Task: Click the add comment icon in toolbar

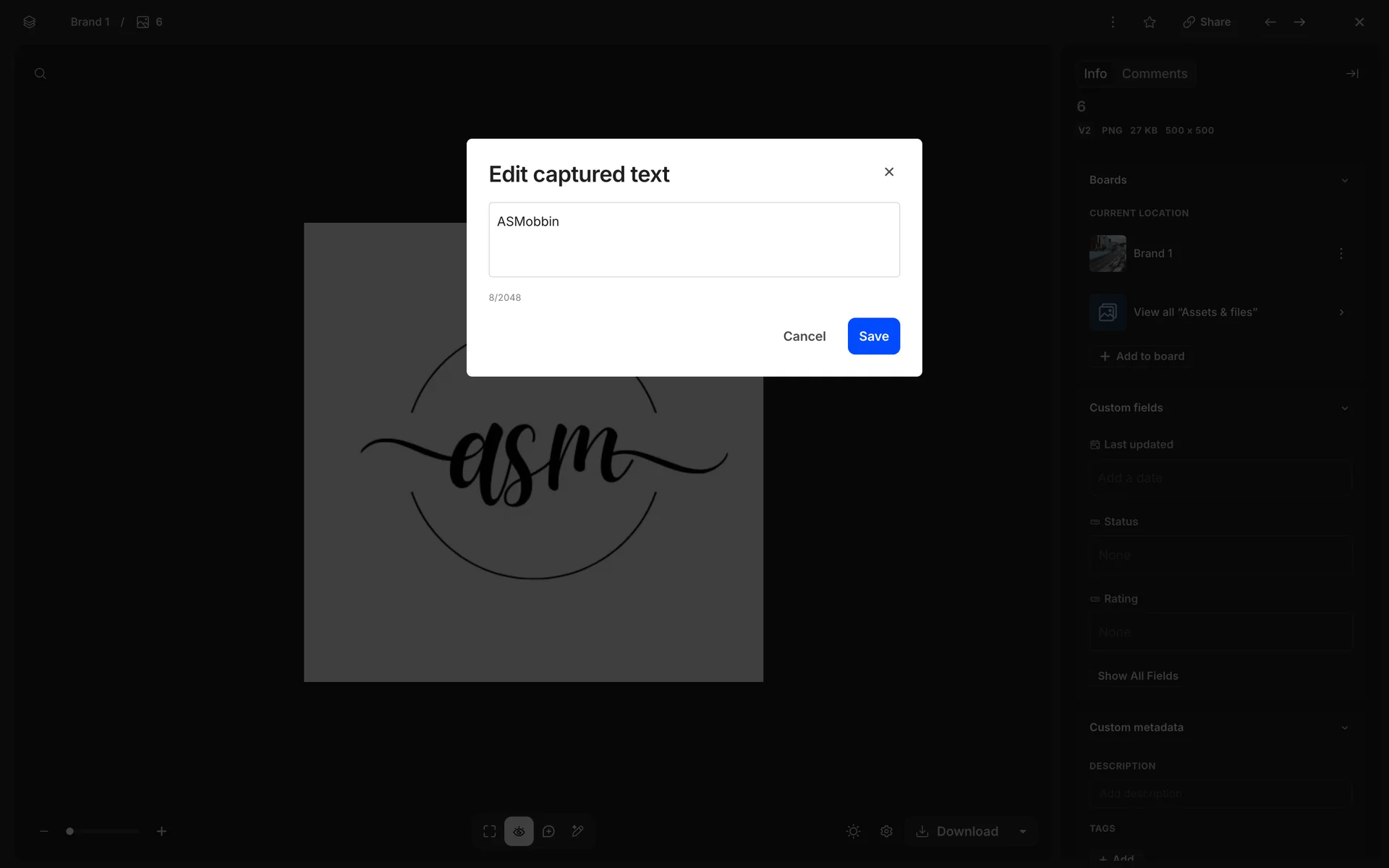Action: [548, 831]
